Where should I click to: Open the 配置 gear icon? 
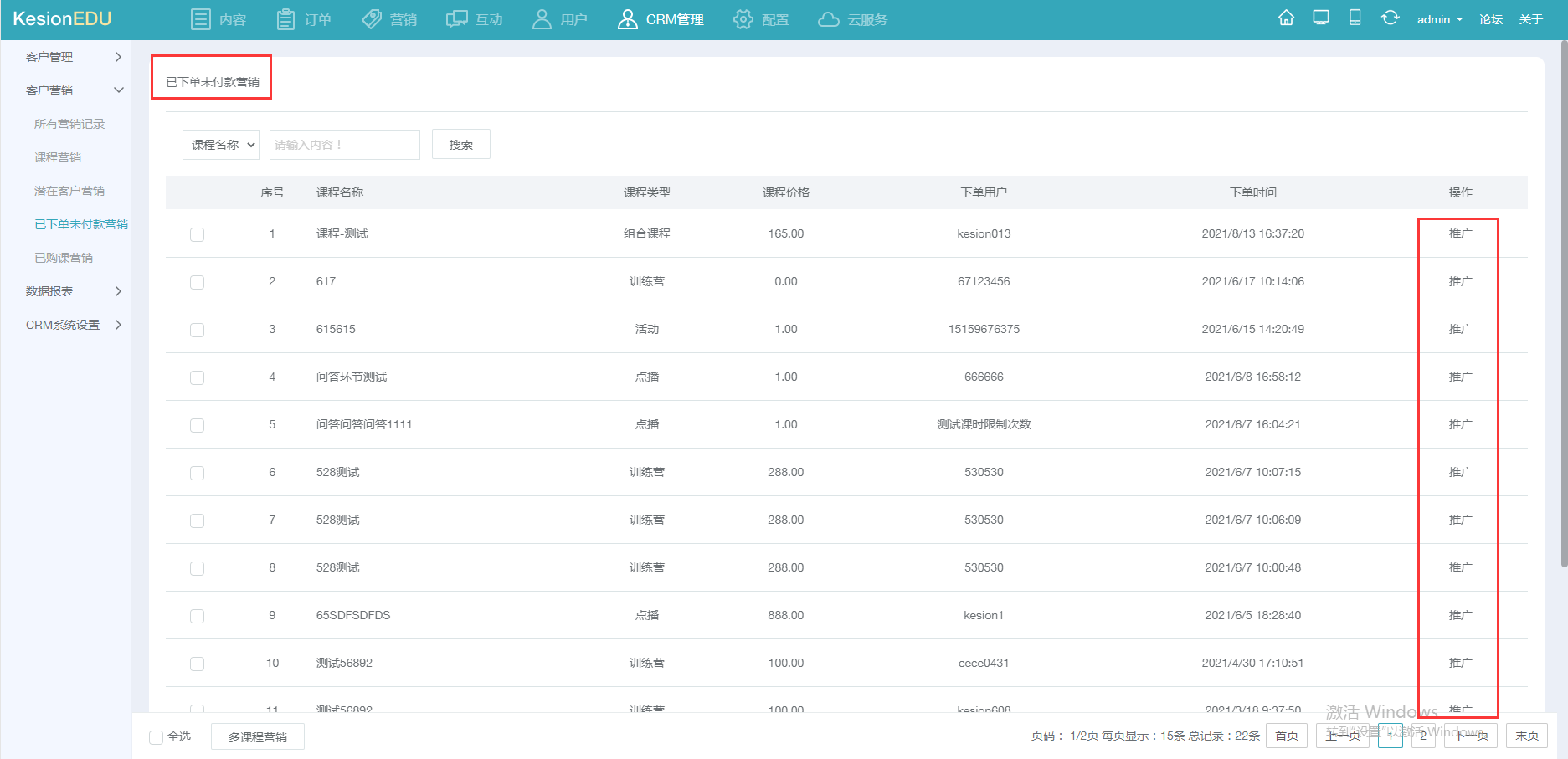tap(743, 19)
